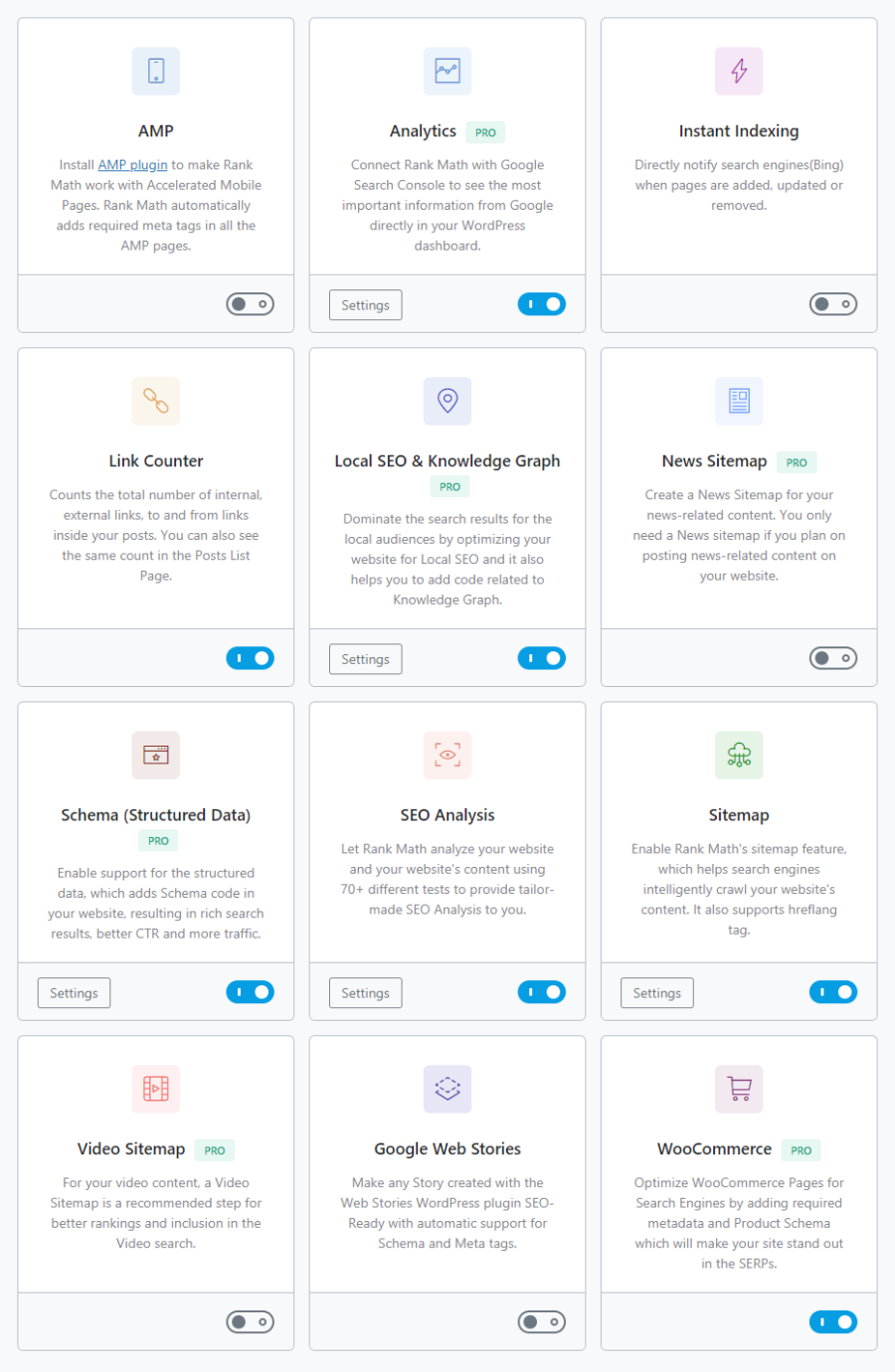Click the Local SEO map pin icon
The image size is (895, 1372).
[x=447, y=402]
